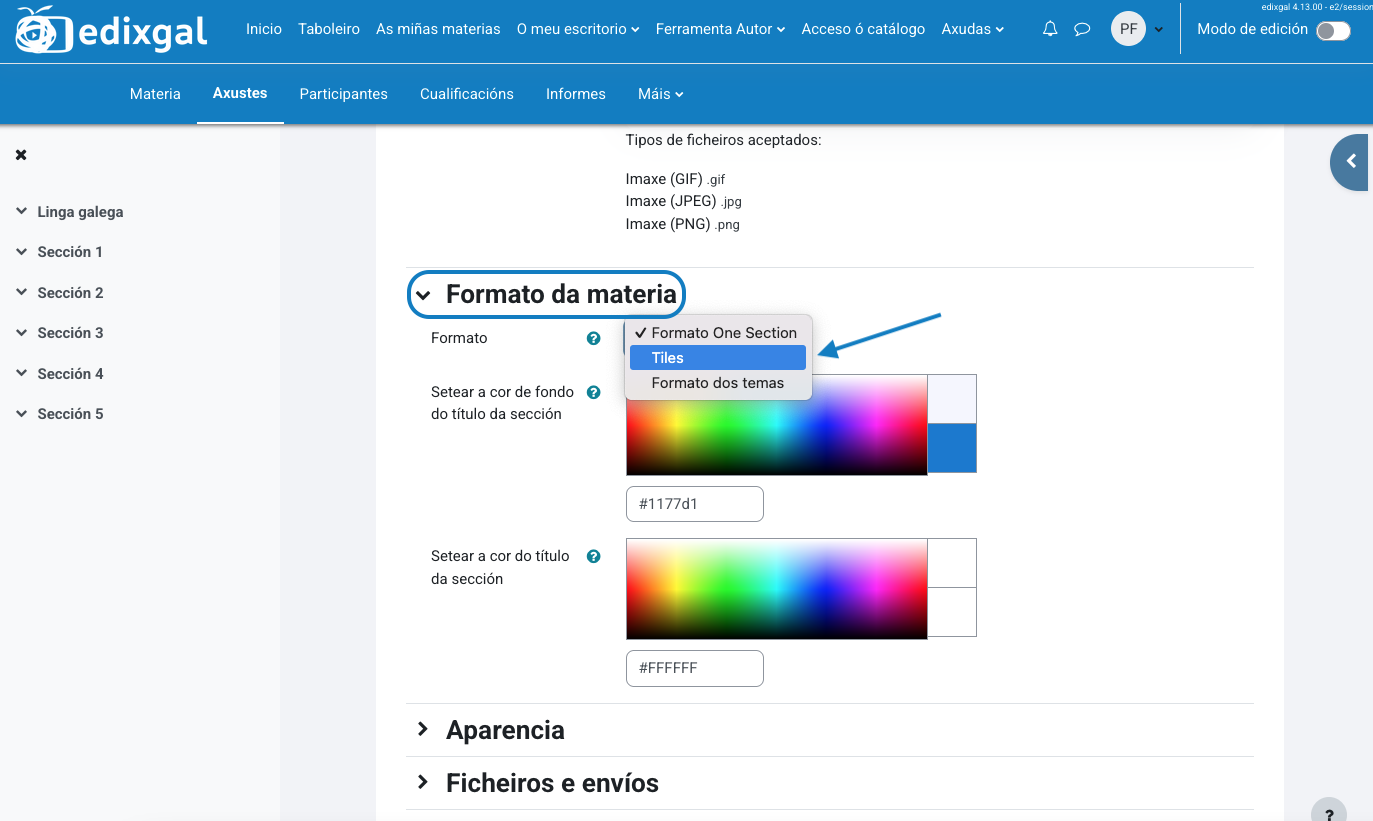1373x821 pixels.
Task: Open the right block drawer arrow
Action: point(1351,161)
